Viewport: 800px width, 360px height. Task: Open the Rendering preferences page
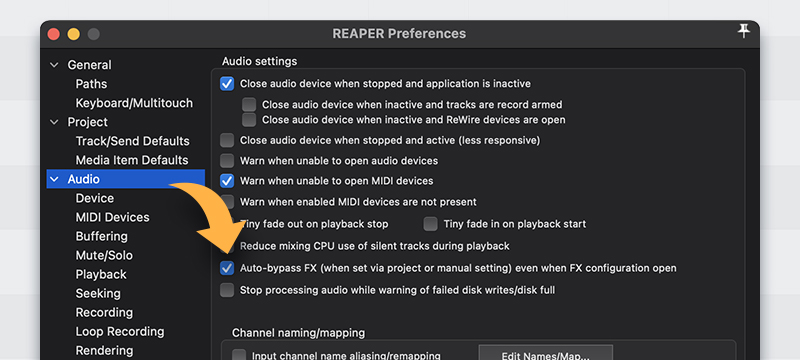click(x=104, y=351)
